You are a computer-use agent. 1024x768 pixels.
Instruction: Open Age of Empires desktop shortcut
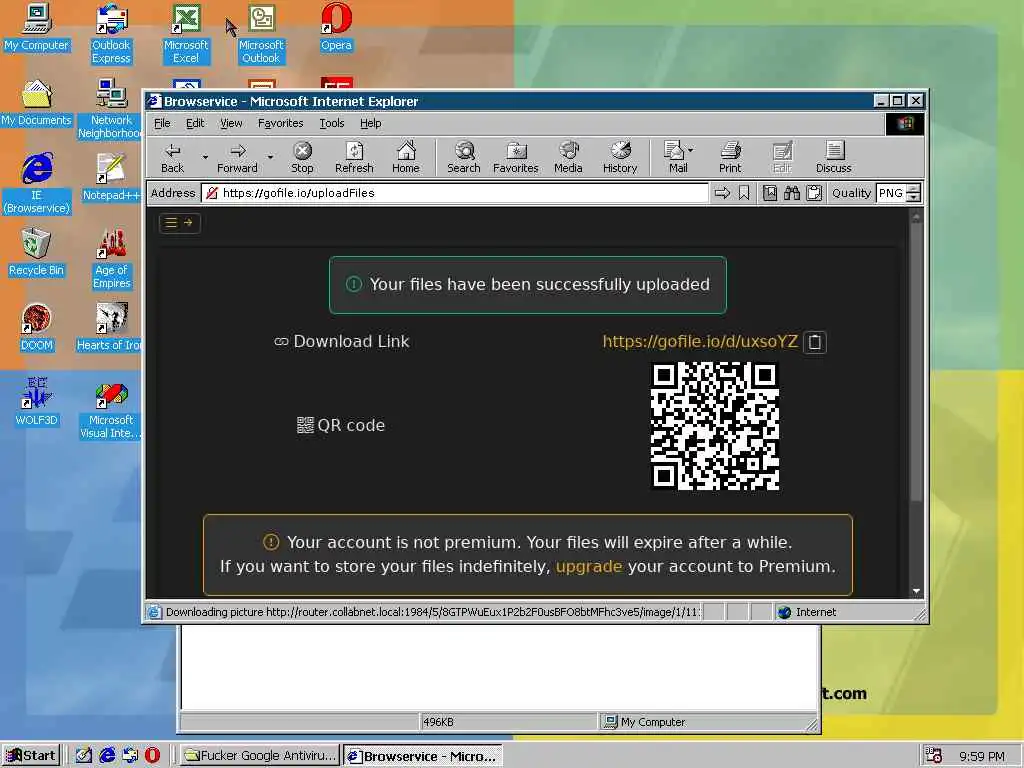(x=112, y=259)
